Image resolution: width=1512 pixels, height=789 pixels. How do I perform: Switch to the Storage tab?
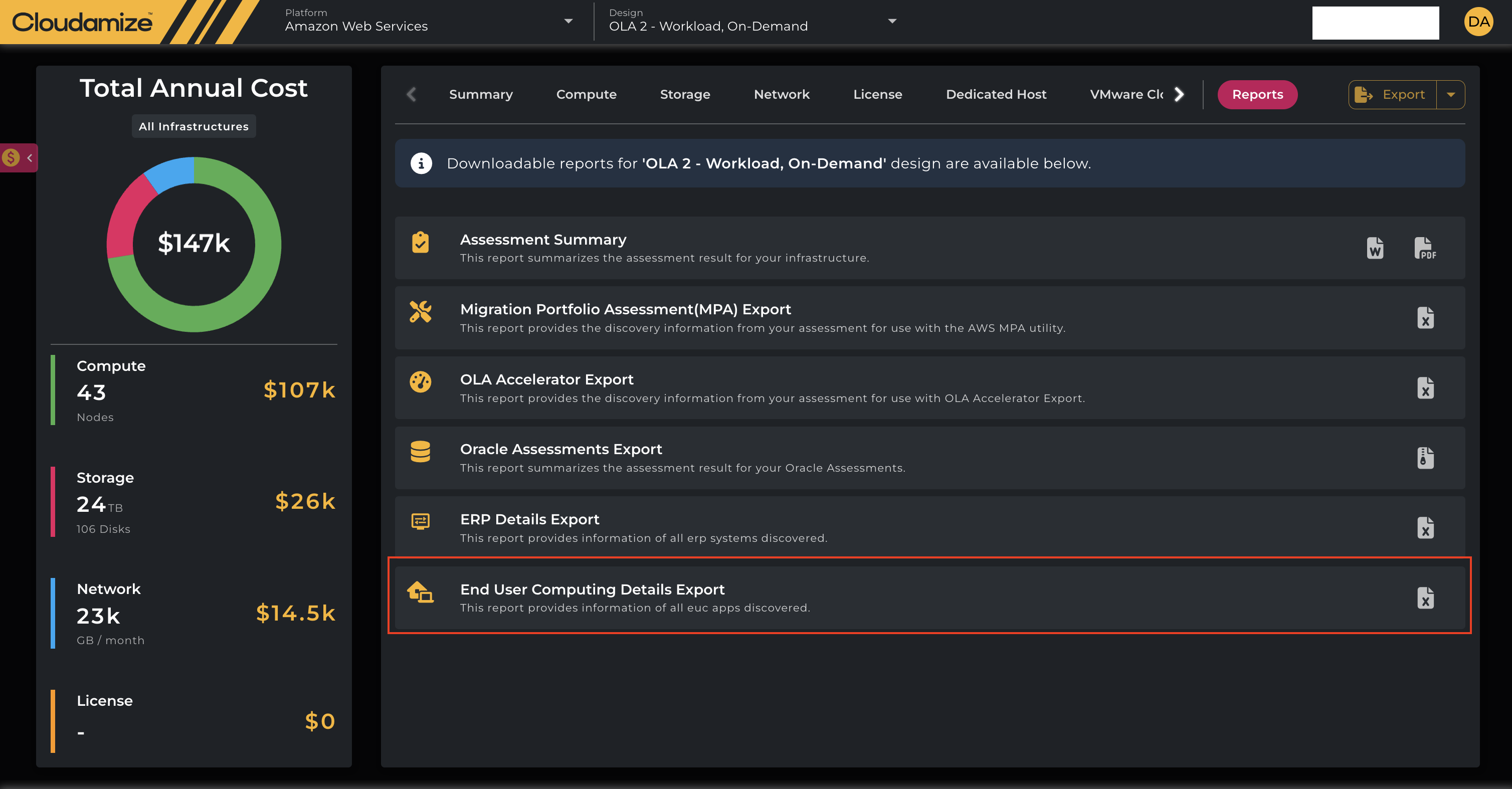point(685,95)
